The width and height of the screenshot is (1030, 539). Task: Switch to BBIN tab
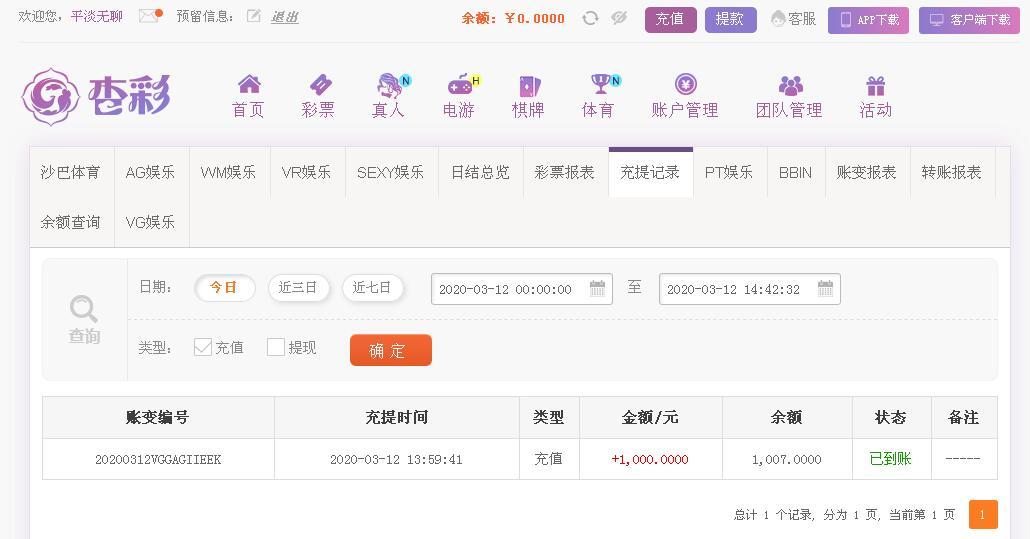coord(795,173)
